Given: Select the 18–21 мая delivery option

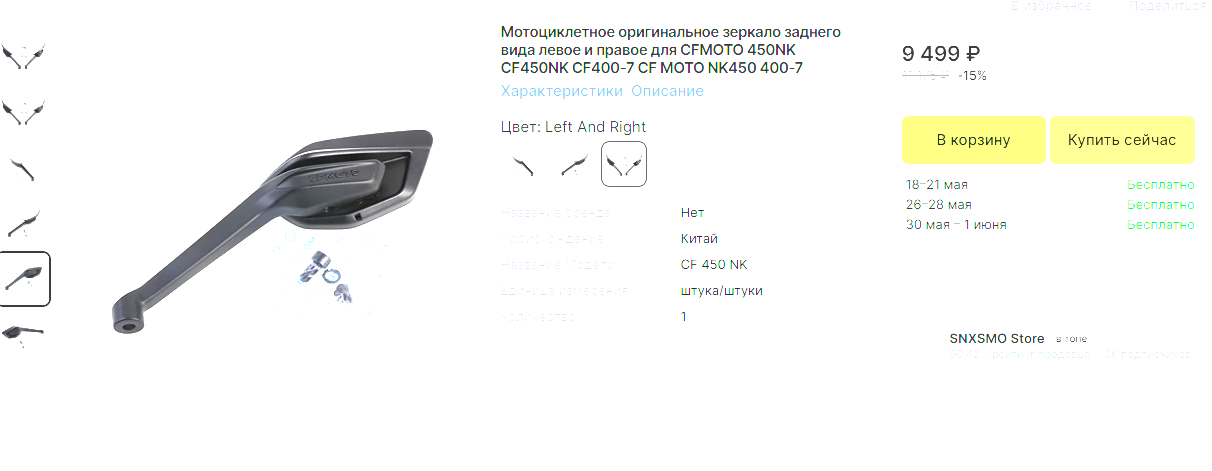Looking at the screenshot, I should (1049, 185).
